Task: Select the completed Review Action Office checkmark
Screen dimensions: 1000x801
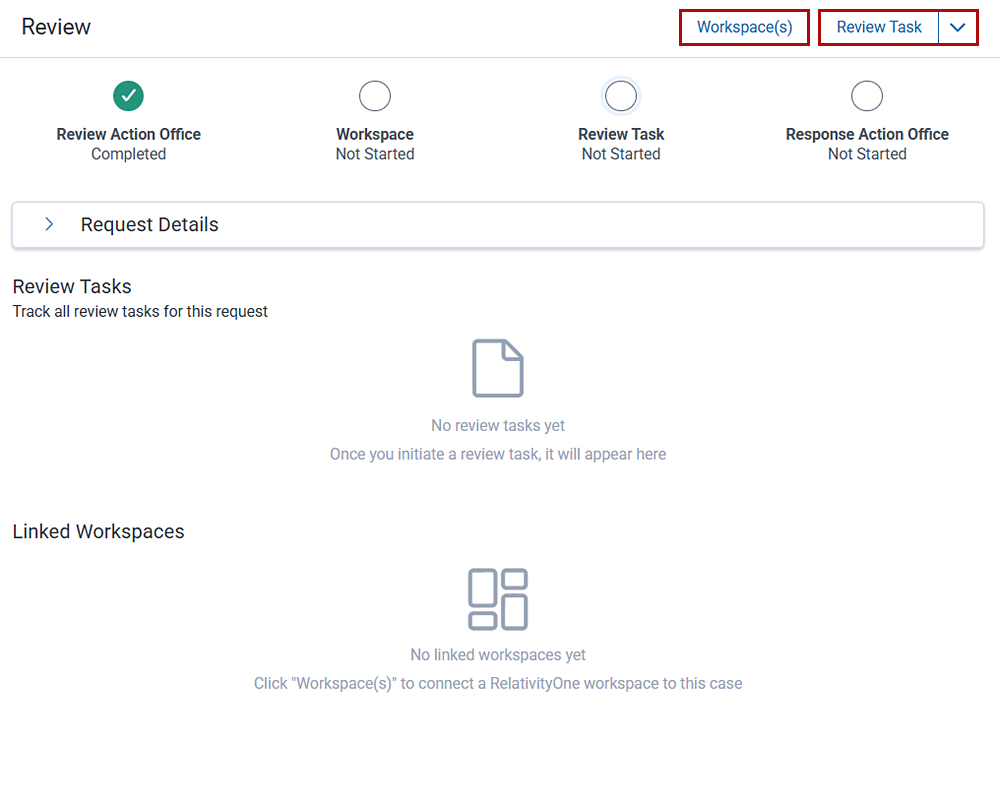Action: pyautogui.click(x=128, y=96)
